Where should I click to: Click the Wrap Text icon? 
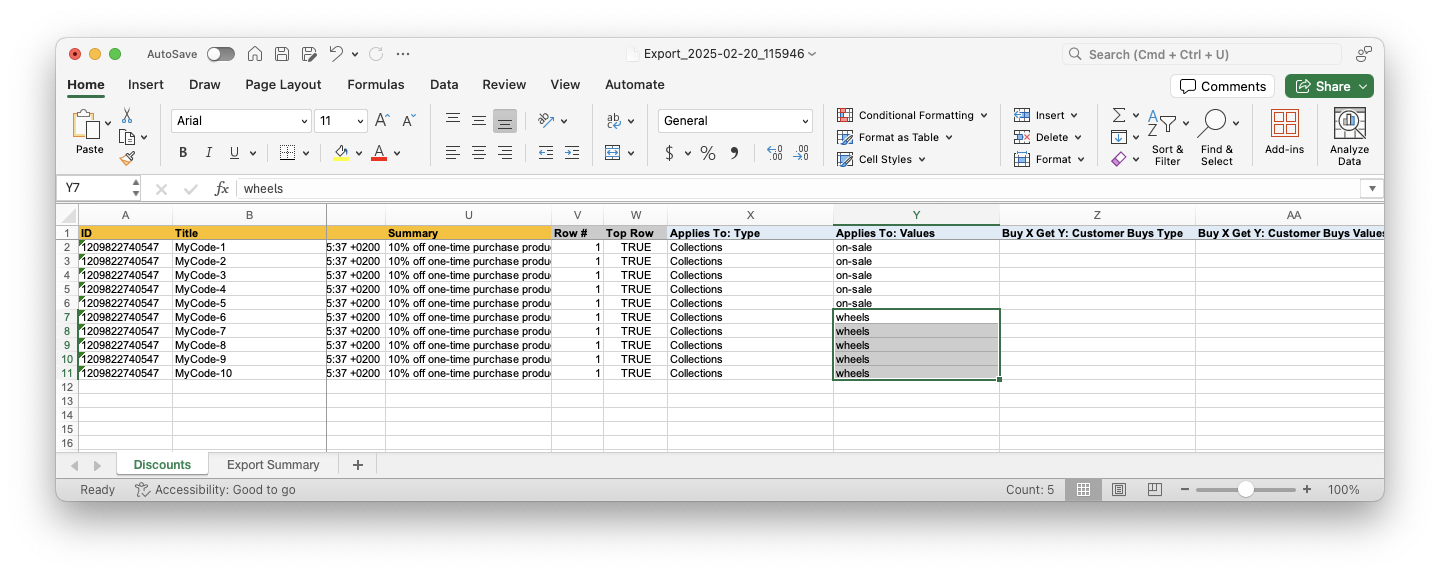(x=614, y=121)
